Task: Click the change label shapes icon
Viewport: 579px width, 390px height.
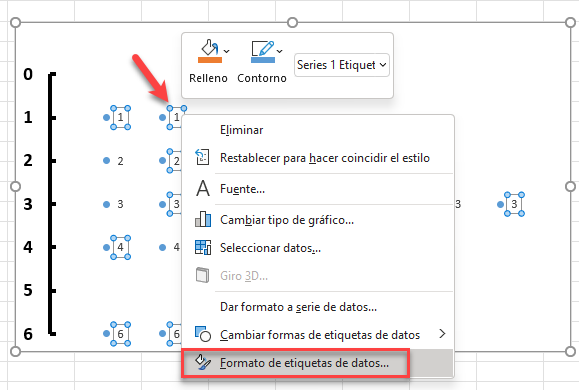Action: click(x=203, y=333)
